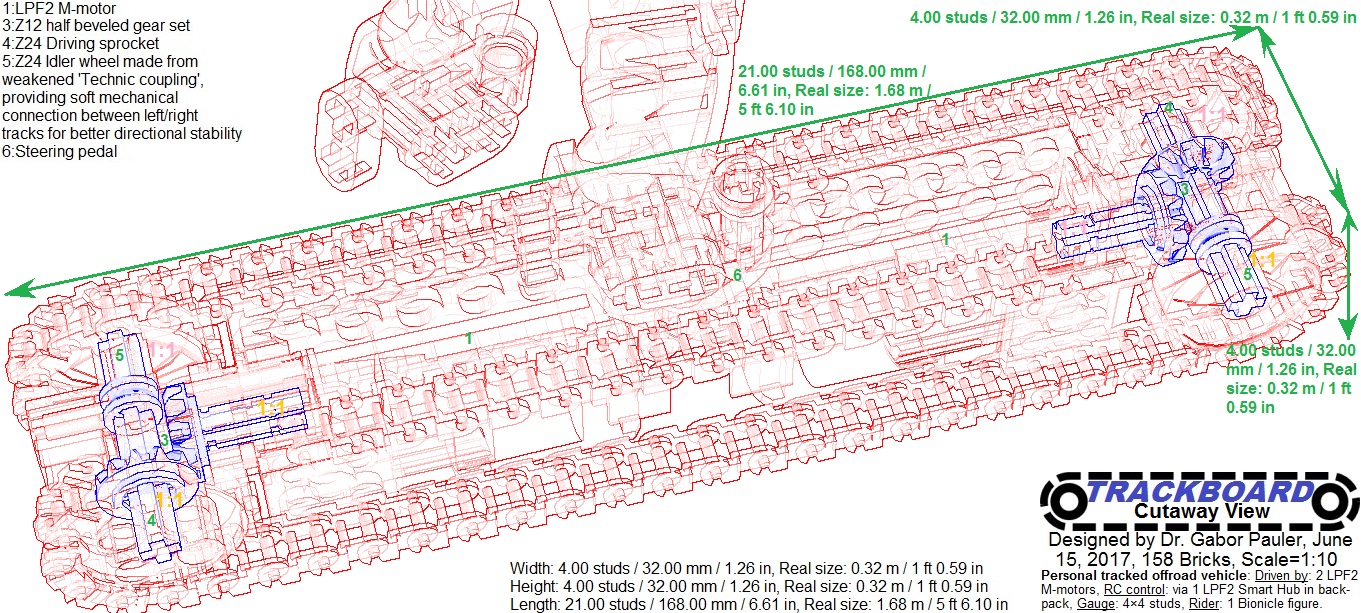
Task: Click the green '1' marker on the lower motor
Action: pos(468,339)
